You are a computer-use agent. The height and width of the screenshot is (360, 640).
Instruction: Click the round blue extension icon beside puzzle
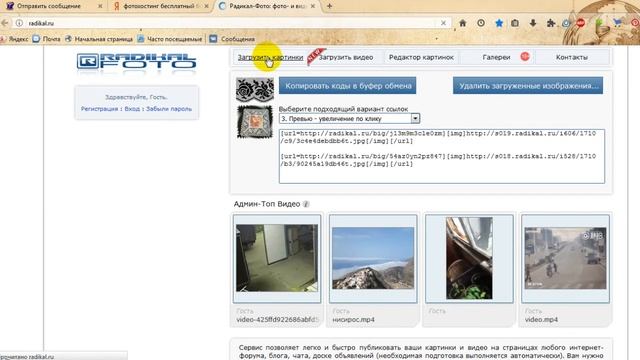click(x=566, y=23)
